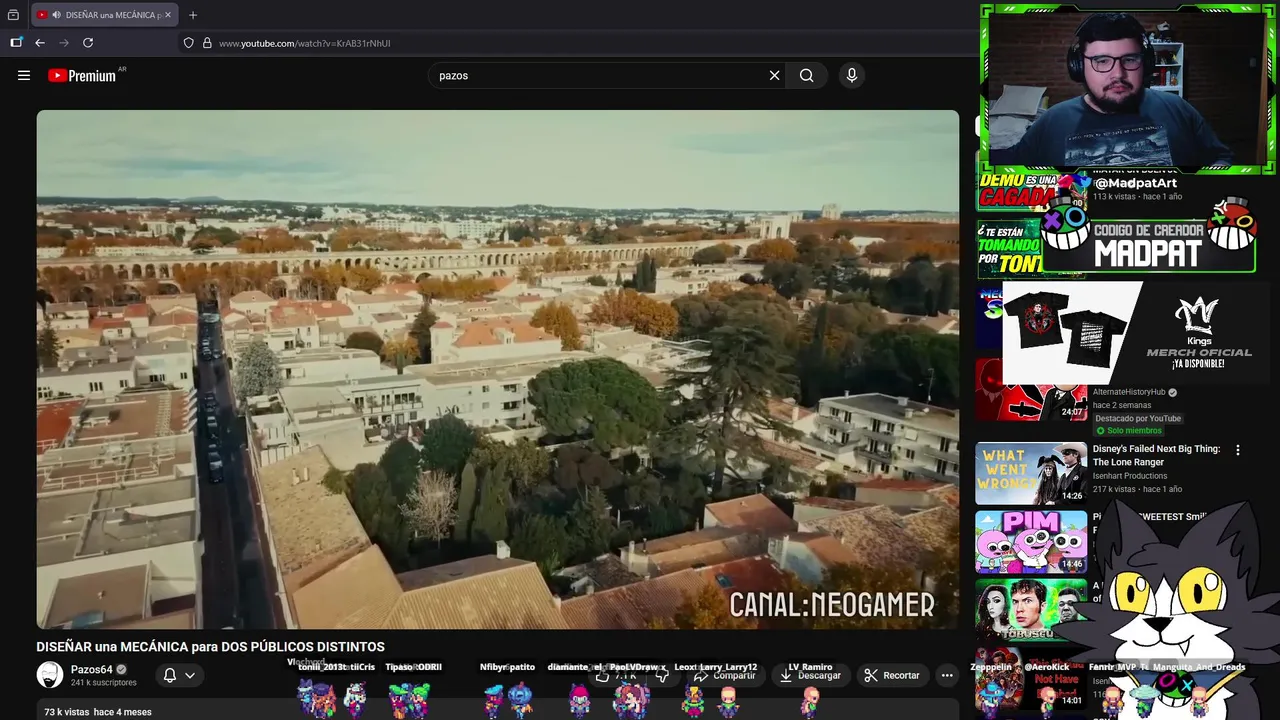This screenshot has width=1280, height=720.
Task: Click the browser forward arrow
Action: point(64,43)
